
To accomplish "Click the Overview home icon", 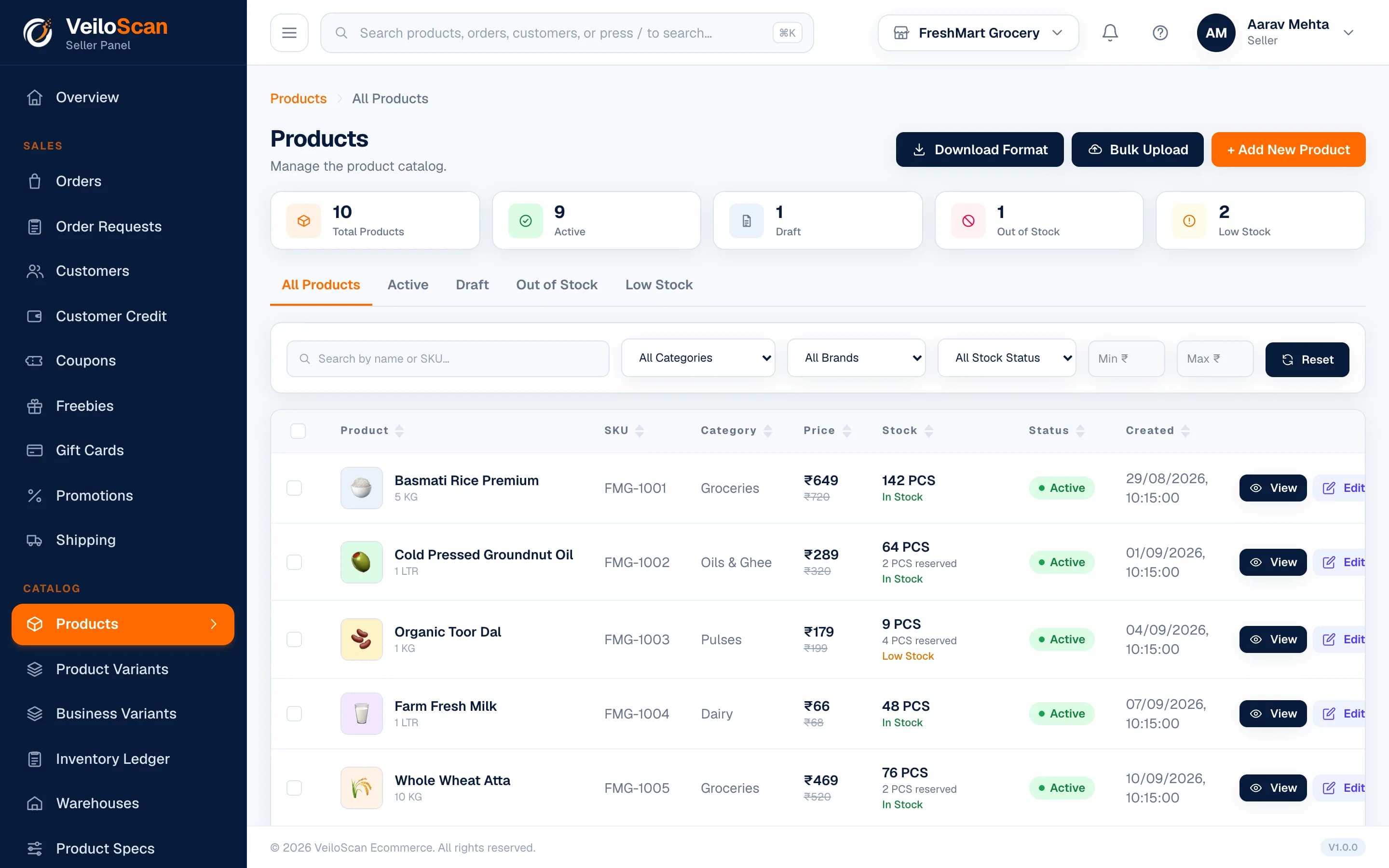I will [x=34, y=97].
